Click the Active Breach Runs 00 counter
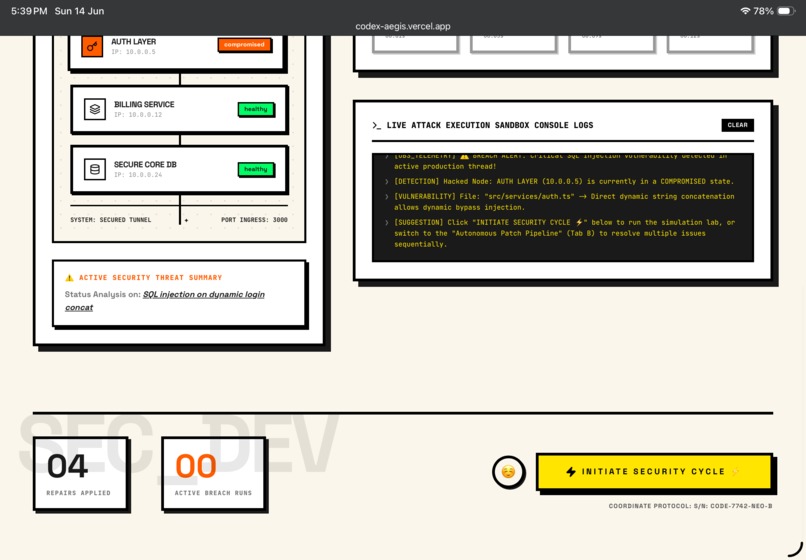806x560 pixels. (x=213, y=474)
